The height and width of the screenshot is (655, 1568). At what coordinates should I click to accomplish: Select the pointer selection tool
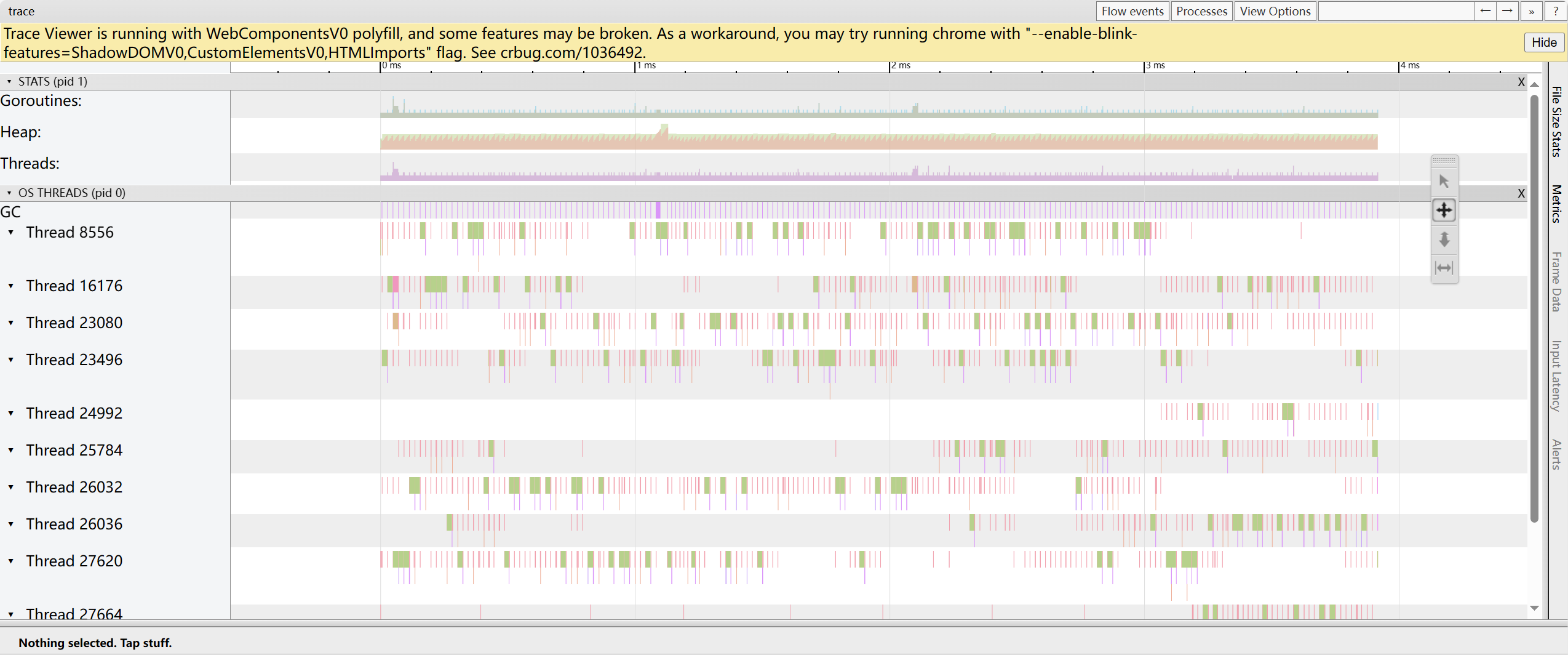coord(1444,182)
